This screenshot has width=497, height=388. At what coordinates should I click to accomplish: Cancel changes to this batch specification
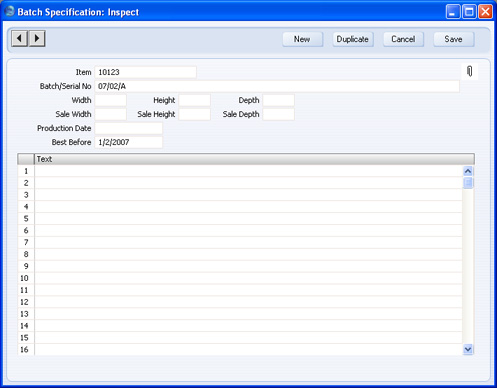[x=403, y=39]
